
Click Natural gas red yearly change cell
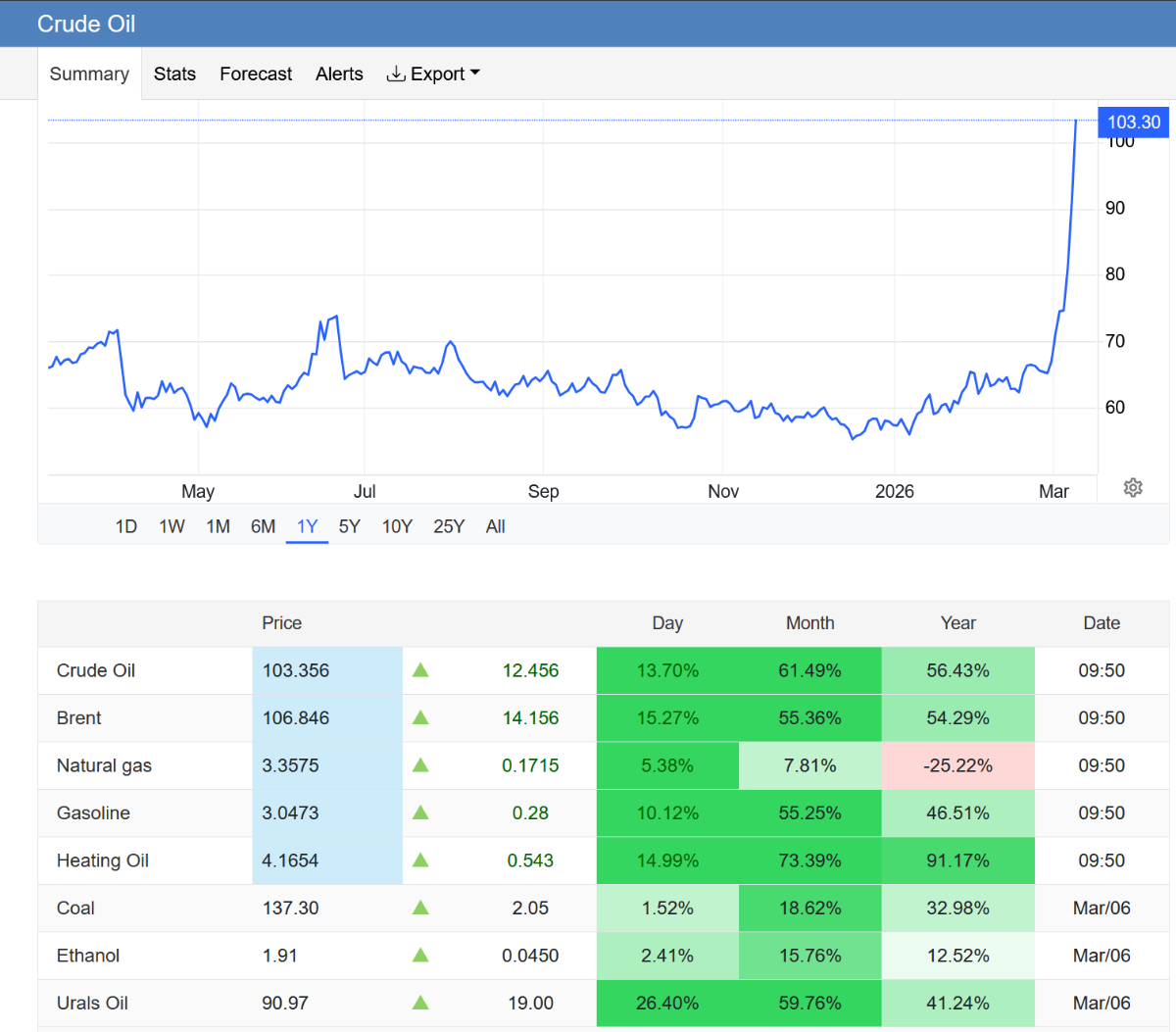tap(957, 765)
